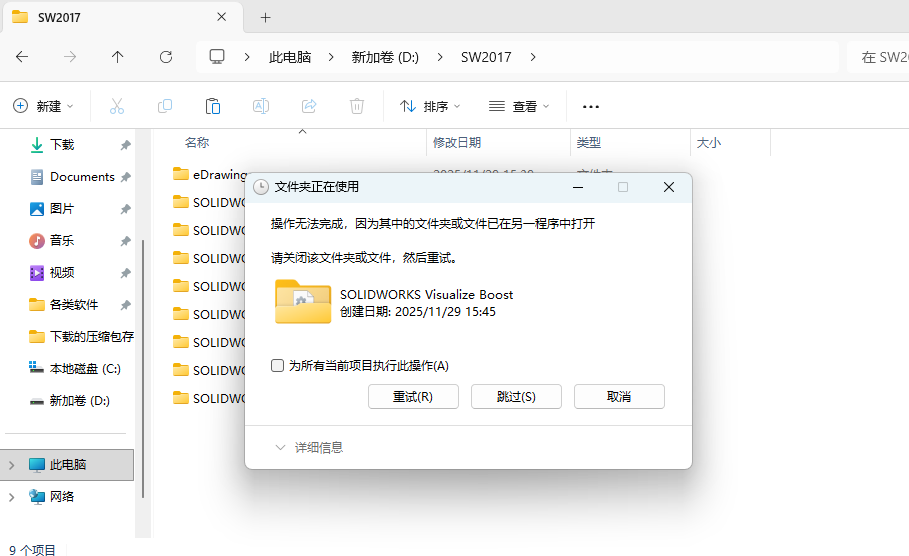Unpin 下载 via its pin icon
Image resolution: width=909 pixels, height=556 pixels.
coord(125,145)
